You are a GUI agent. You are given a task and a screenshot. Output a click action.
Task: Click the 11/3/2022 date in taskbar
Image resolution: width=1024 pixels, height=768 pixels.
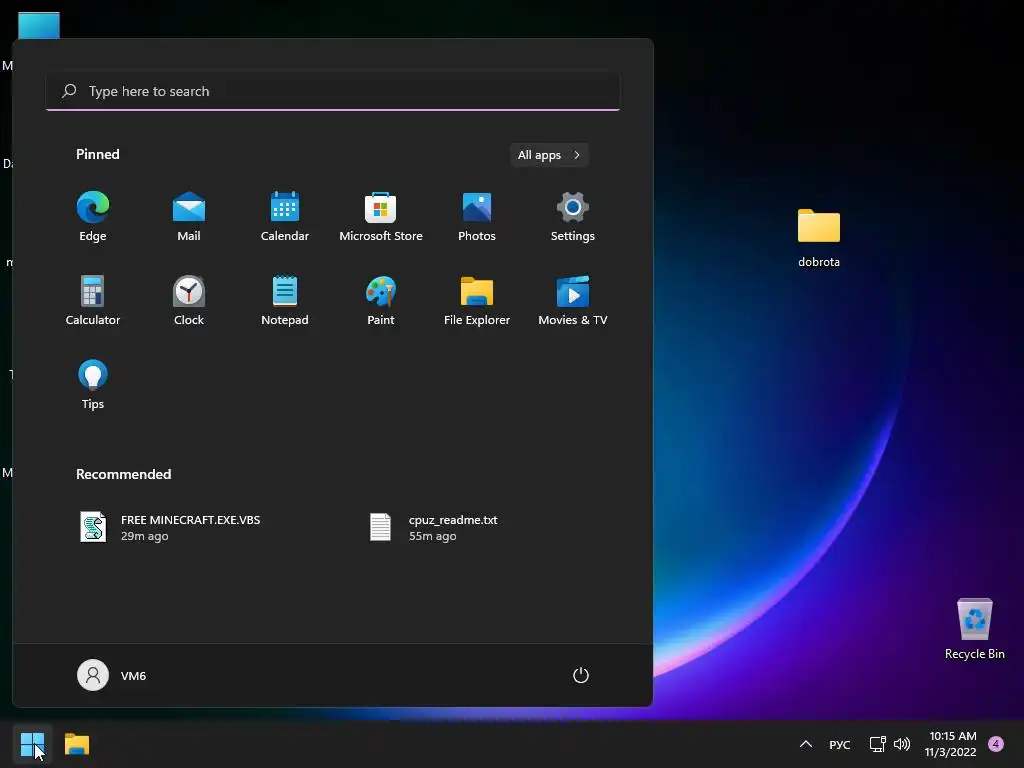click(x=950, y=752)
